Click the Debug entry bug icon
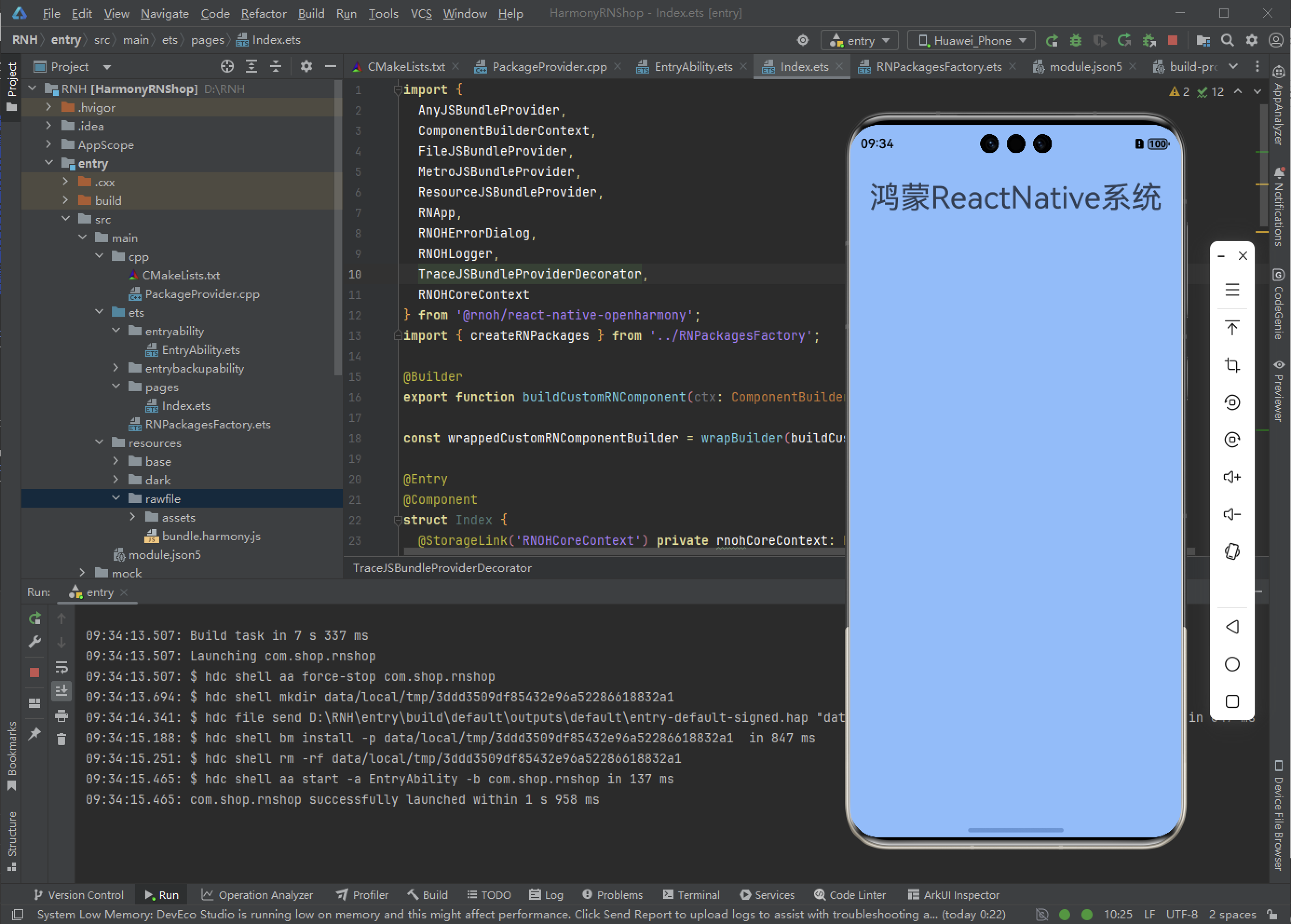1291x924 pixels. [x=1075, y=41]
